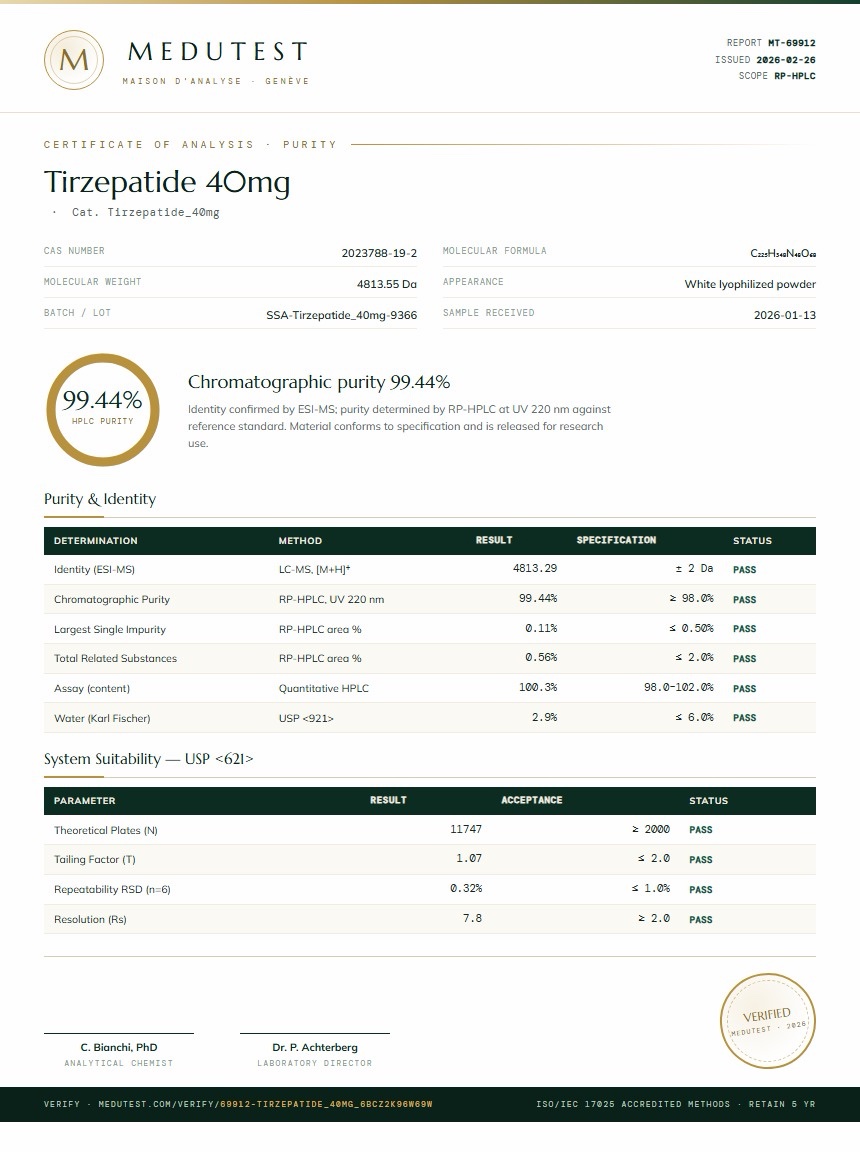This screenshot has width=860, height=1152.
Task: Select appearance "White lyophilized powder"
Action: [x=750, y=284]
